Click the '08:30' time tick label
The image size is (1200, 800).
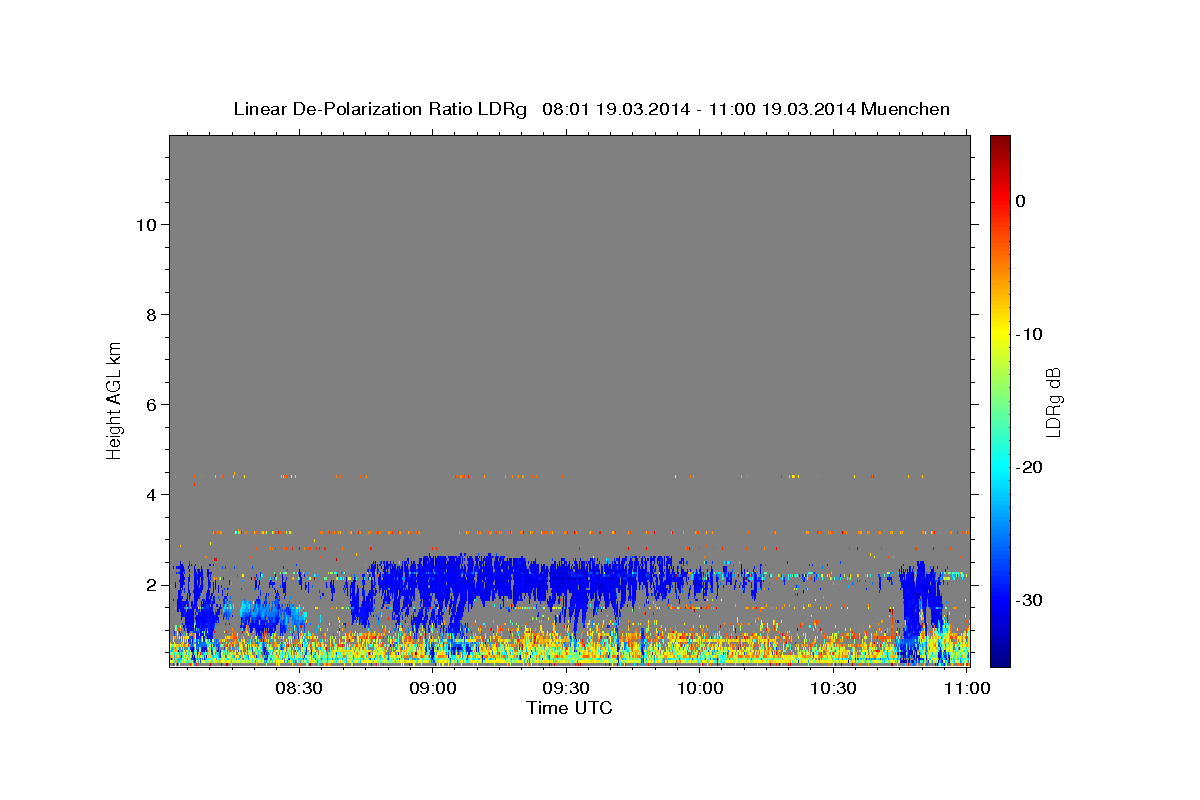click(299, 688)
